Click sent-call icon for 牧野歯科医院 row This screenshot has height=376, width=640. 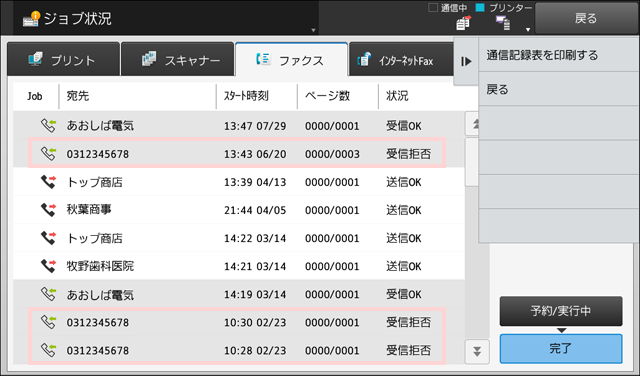point(48,266)
